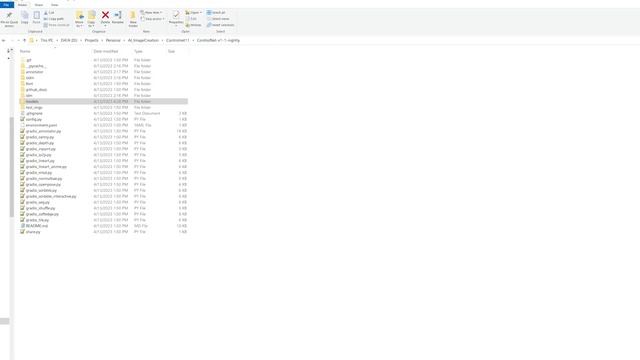Screen dimensions: 640x360
Task: Open the File menu tab
Action: (x=7, y=5)
